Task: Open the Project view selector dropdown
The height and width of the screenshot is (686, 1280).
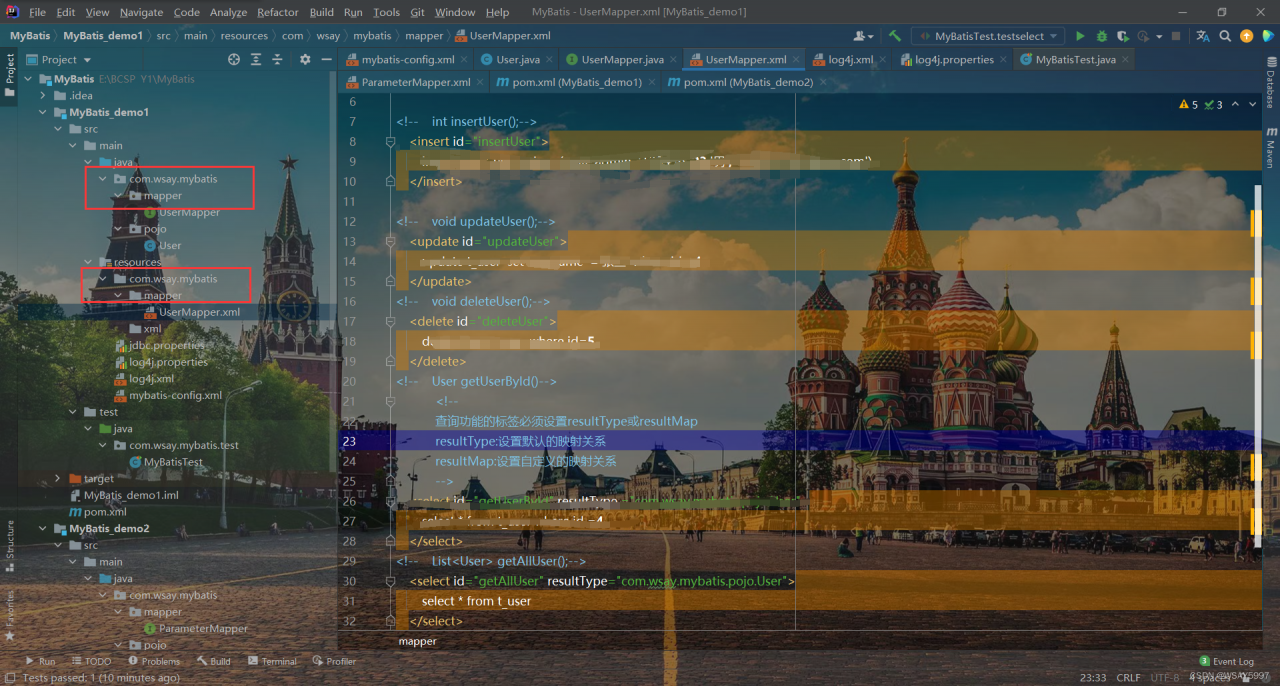Action: (60, 59)
